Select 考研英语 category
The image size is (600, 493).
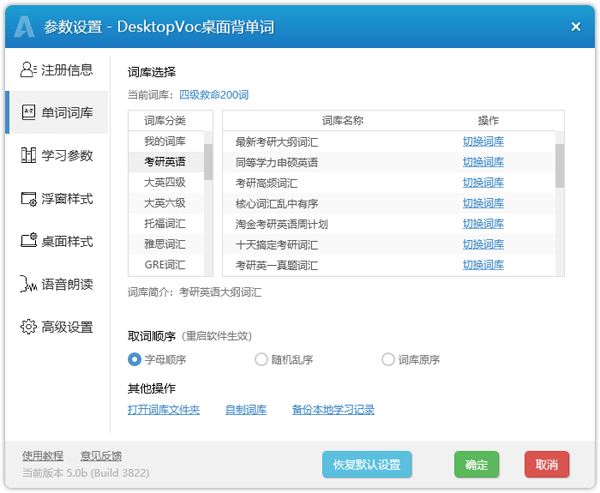[x=166, y=162]
